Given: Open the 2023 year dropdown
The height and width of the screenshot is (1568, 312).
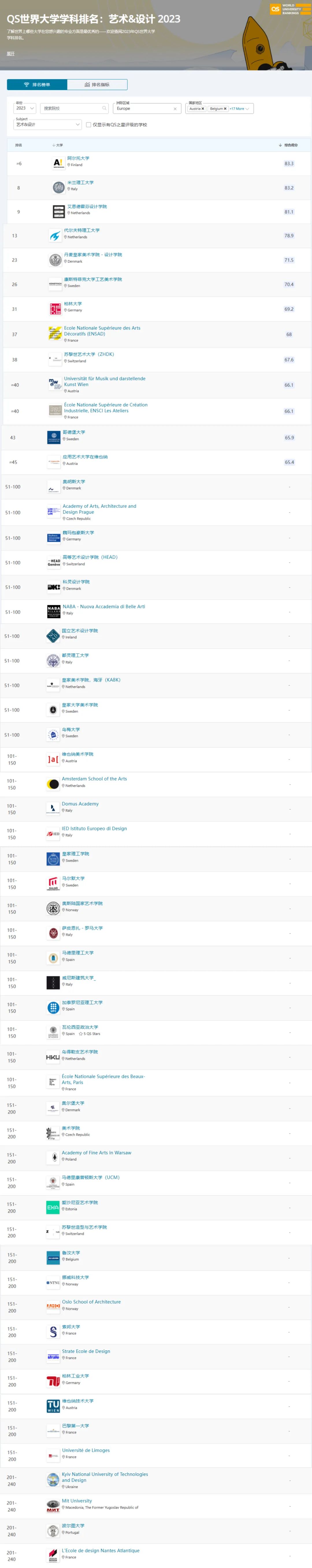Looking at the screenshot, I should click(25, 108).
